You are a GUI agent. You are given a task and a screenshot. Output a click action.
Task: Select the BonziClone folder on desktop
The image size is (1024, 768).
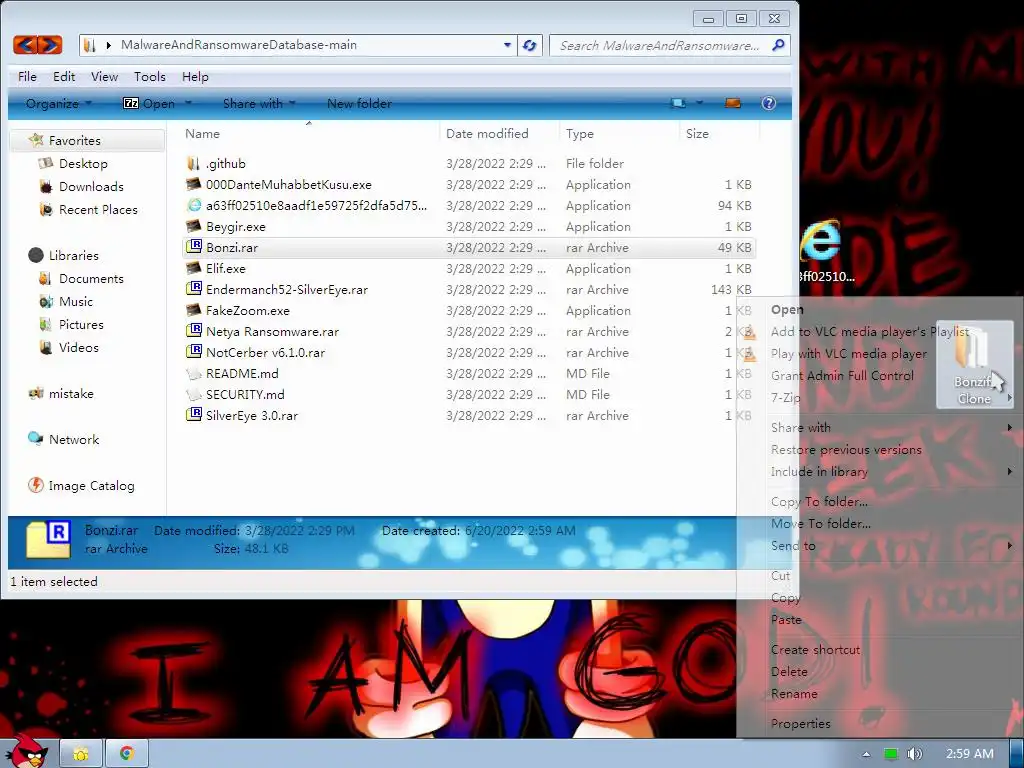tap(974, 364)
